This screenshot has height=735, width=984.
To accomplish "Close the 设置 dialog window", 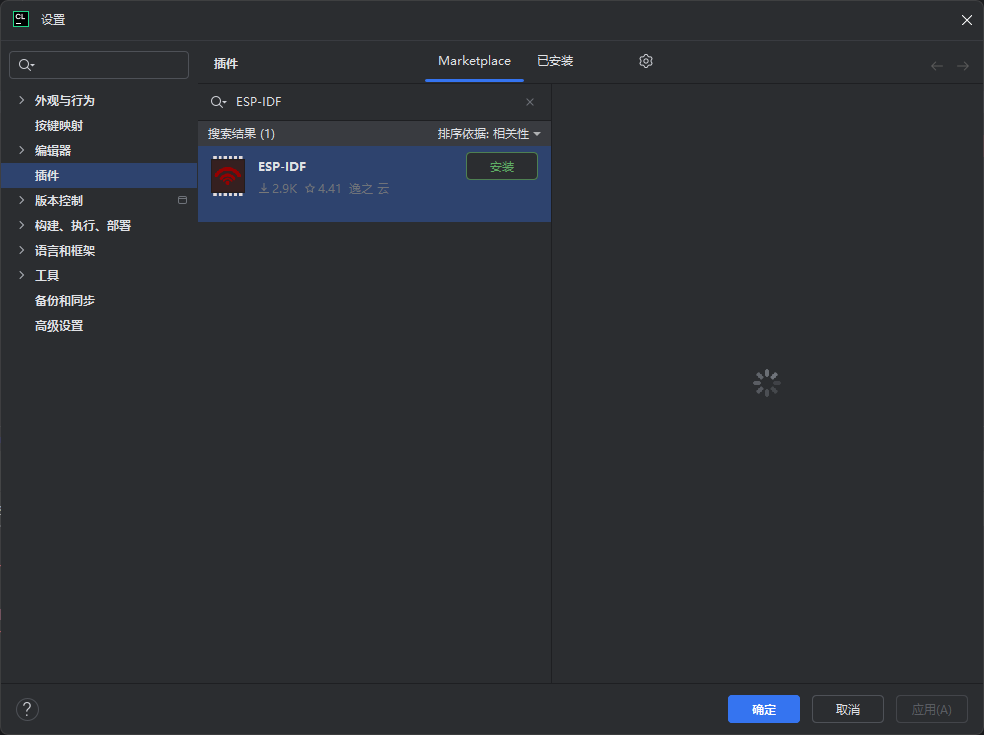I will (966, 20).
